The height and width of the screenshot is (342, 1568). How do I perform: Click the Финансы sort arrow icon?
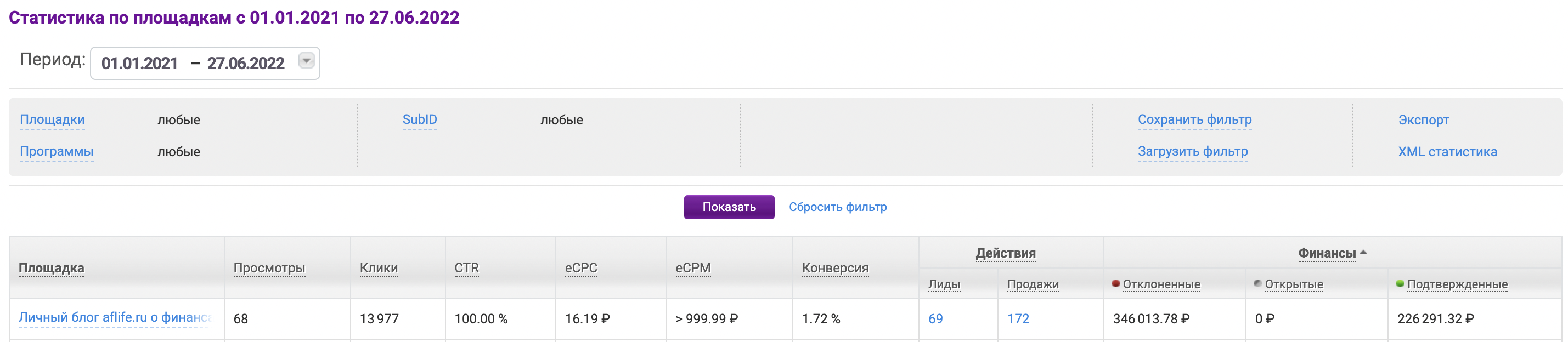tap(1363, 253)
